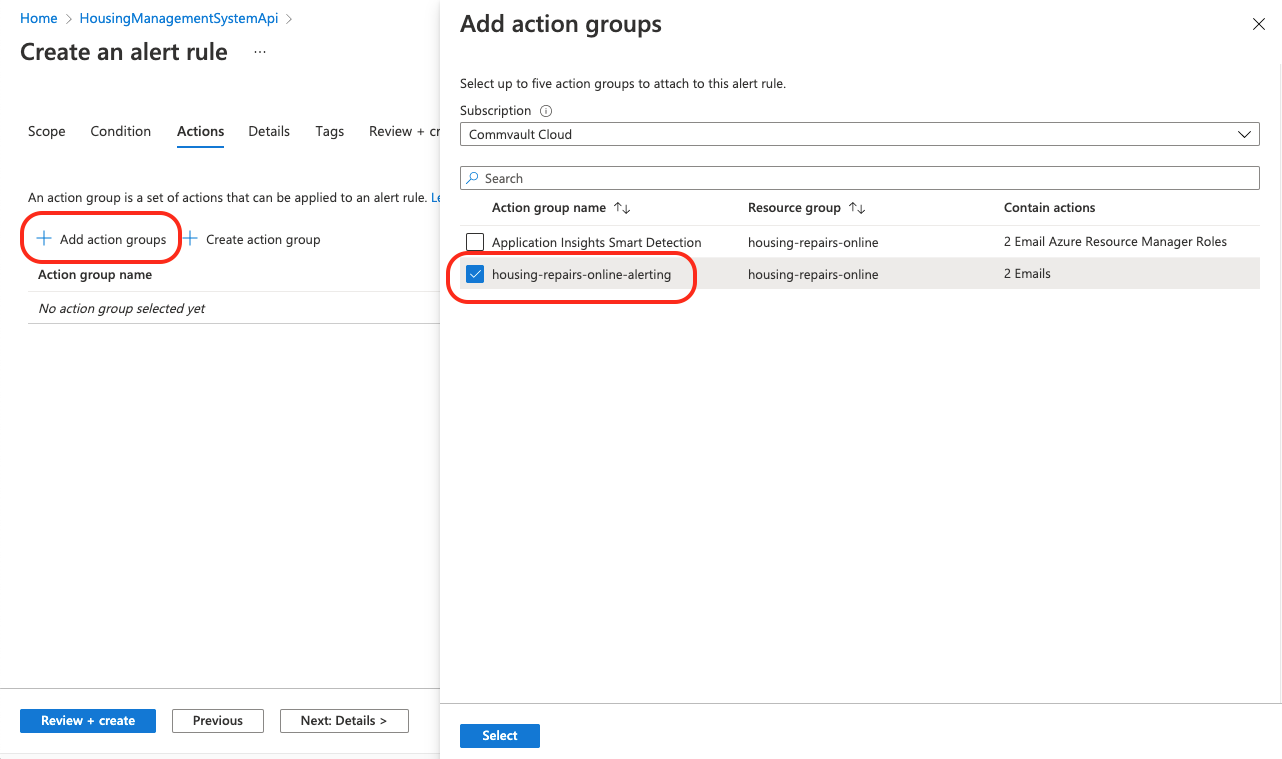The width and height of the screenshot is (1282, 759).
Task: Click Application Insights Smart Detection row name
Action: pos(597,242)
